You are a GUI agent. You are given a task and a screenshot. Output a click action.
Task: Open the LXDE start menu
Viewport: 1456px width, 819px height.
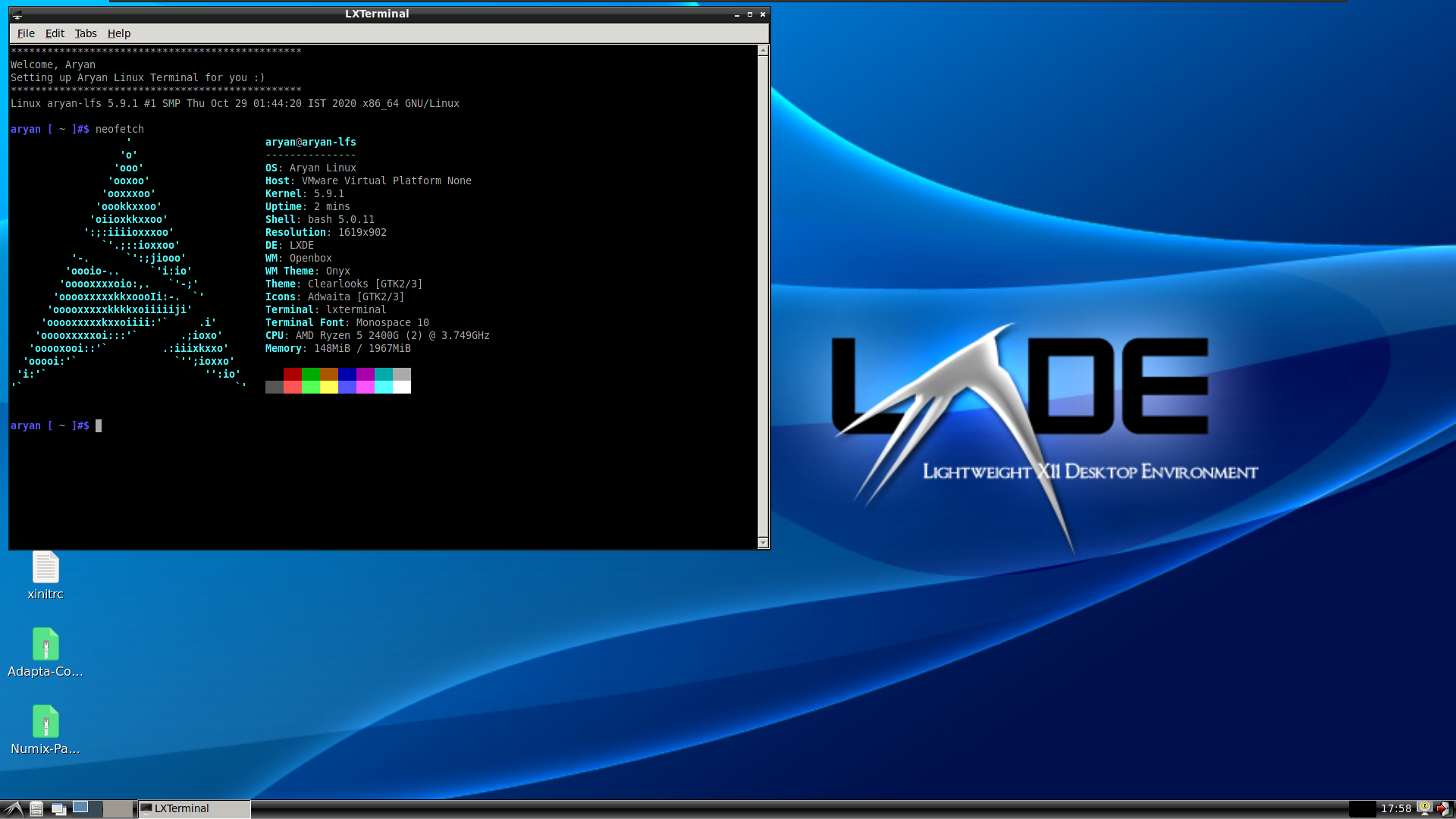point(14,808)
